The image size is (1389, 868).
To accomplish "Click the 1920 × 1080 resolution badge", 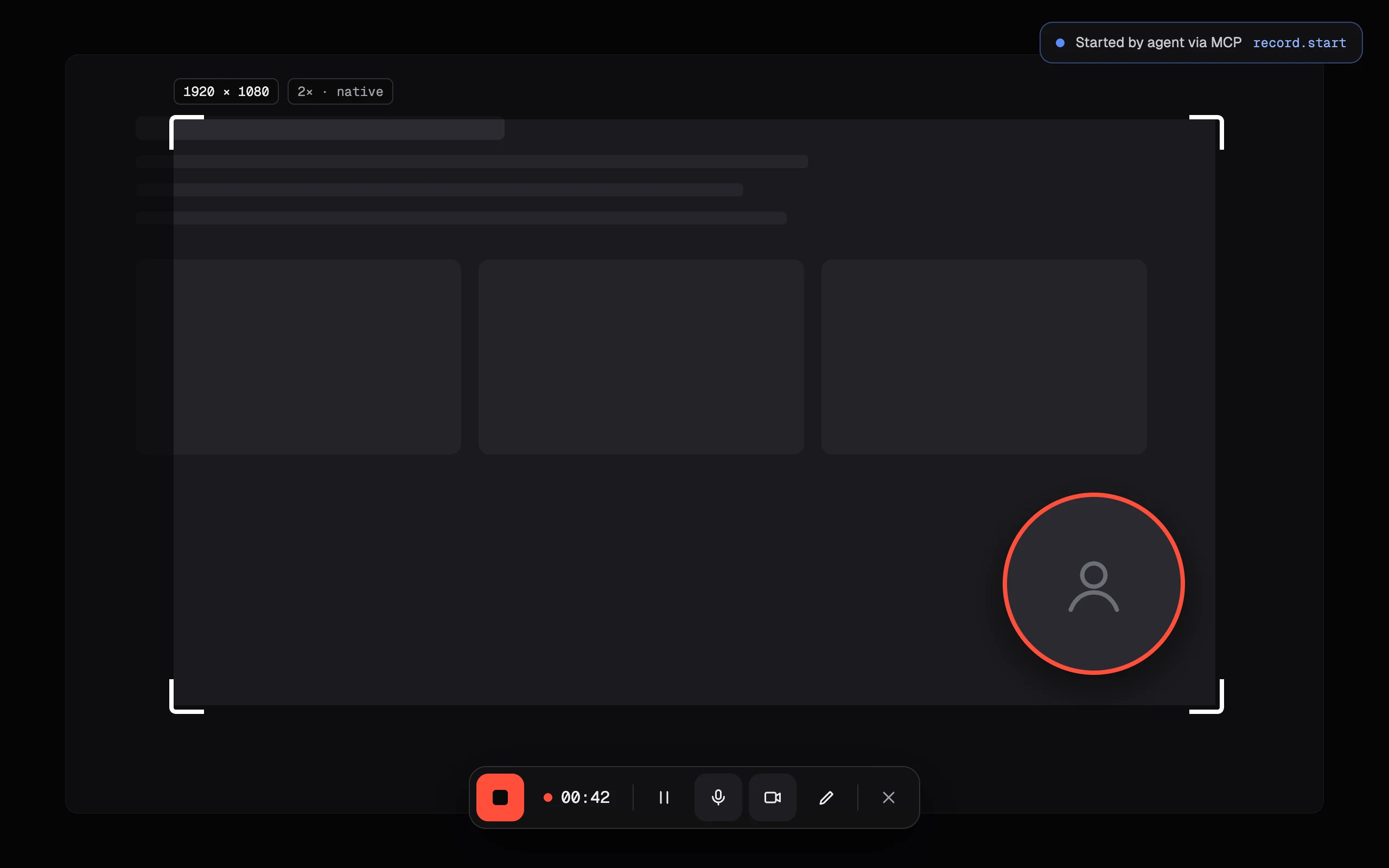I will click(x=226, y=91).
